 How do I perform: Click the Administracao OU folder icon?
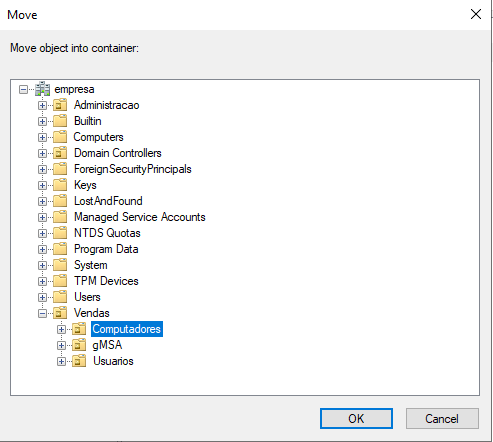60,105
